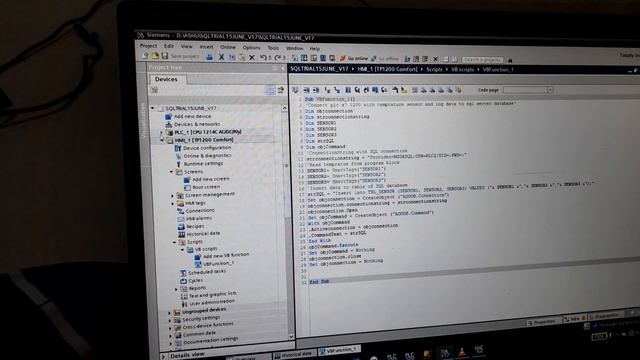This screenshot has width=640, height=360.
Task: Open the Project menu
Action: coord(149,46)
